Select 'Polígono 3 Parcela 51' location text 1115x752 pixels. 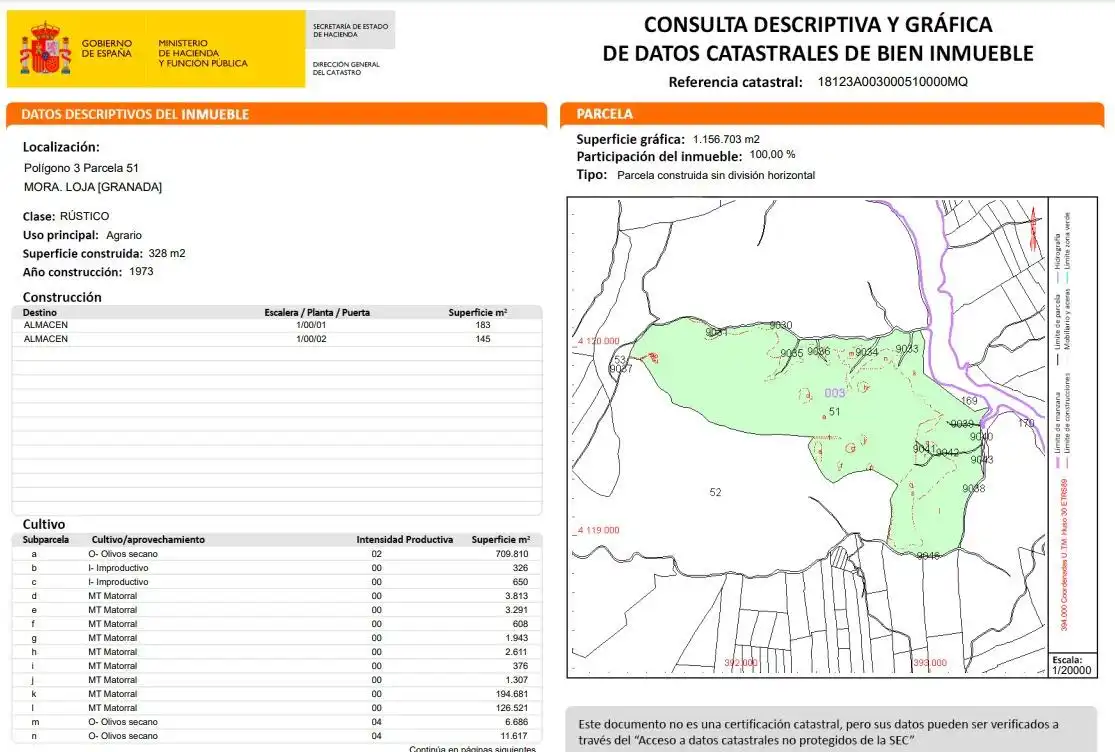(x=81, y=168)
